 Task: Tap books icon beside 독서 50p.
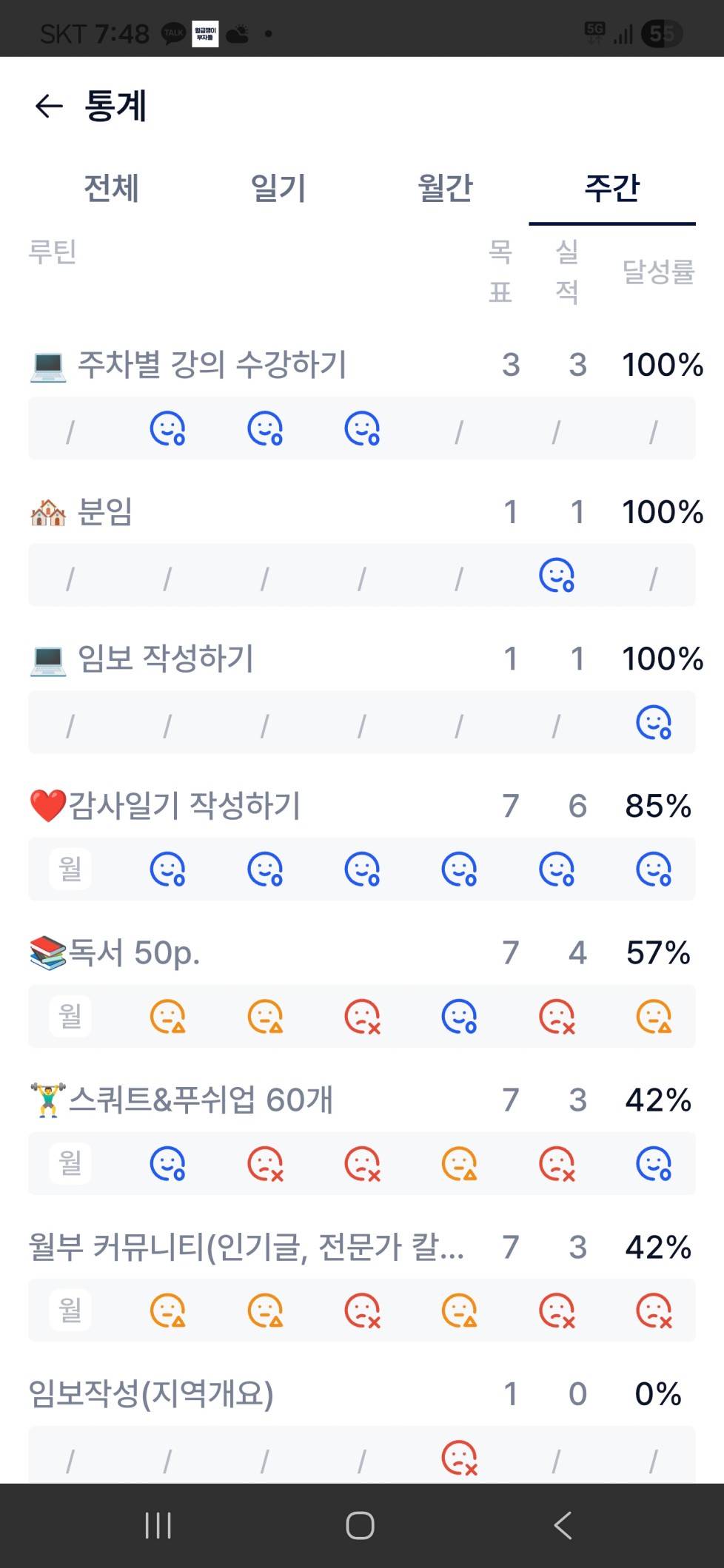(x=47, y=953)
